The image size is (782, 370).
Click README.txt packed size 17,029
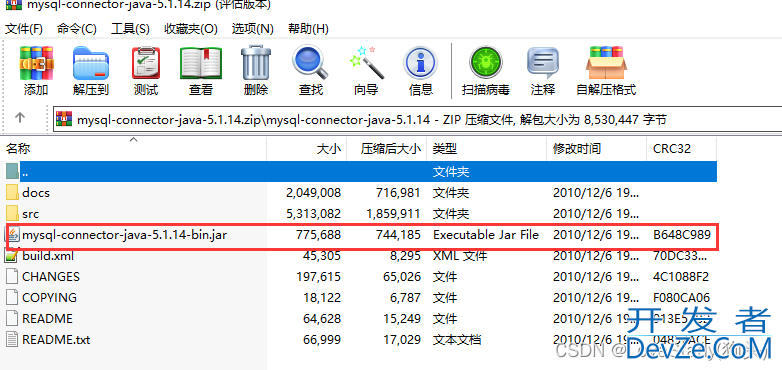tap(401, 340)
